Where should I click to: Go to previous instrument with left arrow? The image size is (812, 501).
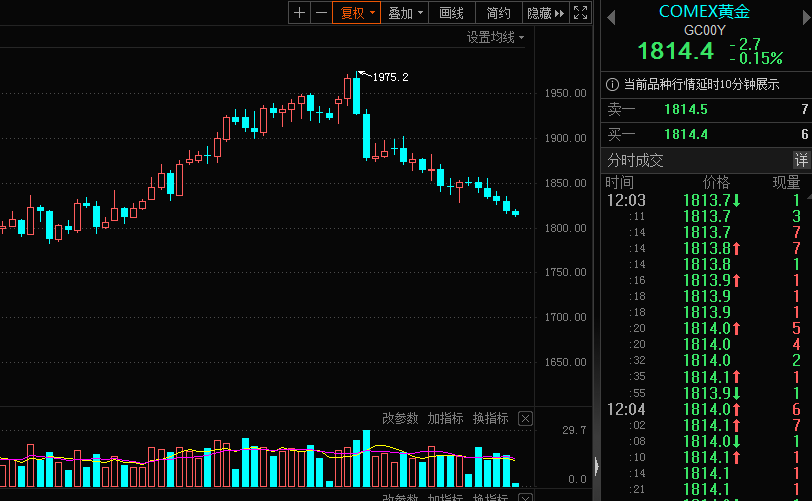click(612, 13)
